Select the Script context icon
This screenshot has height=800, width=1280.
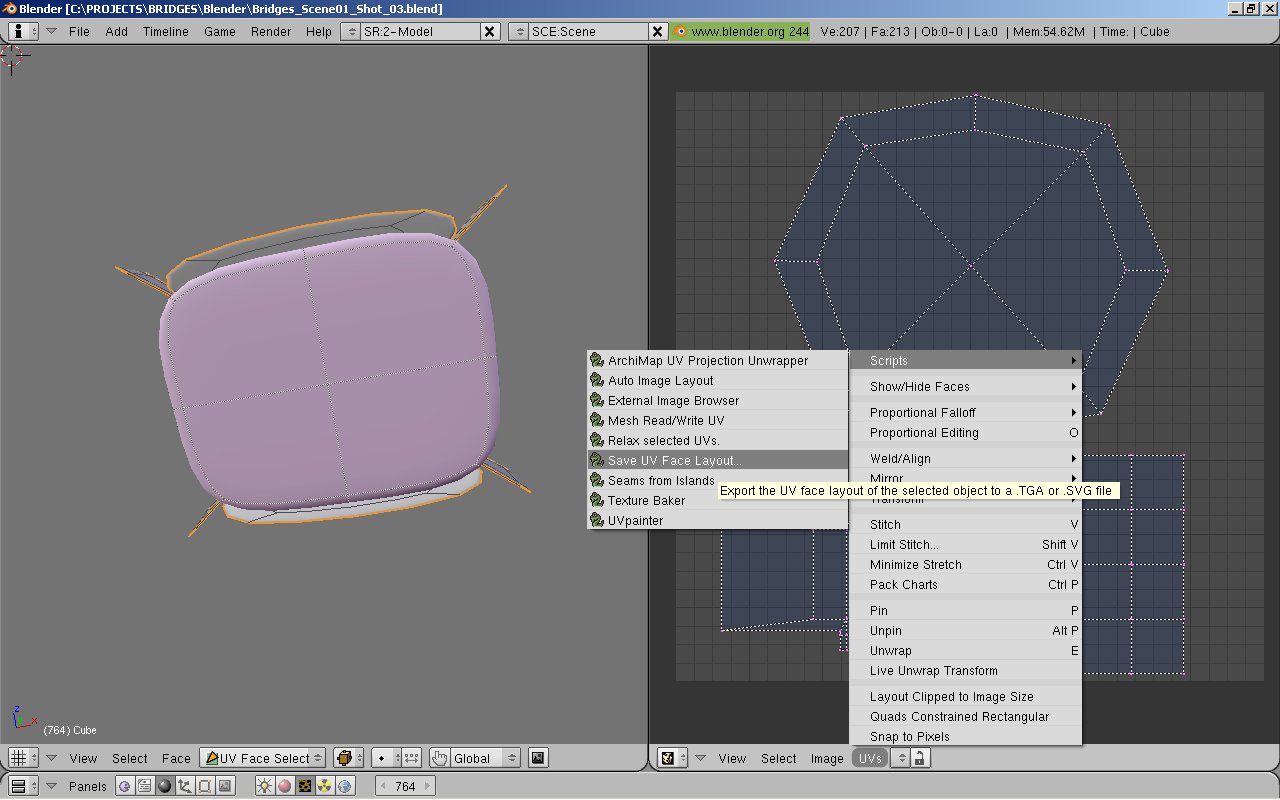[x=145, y=786]
